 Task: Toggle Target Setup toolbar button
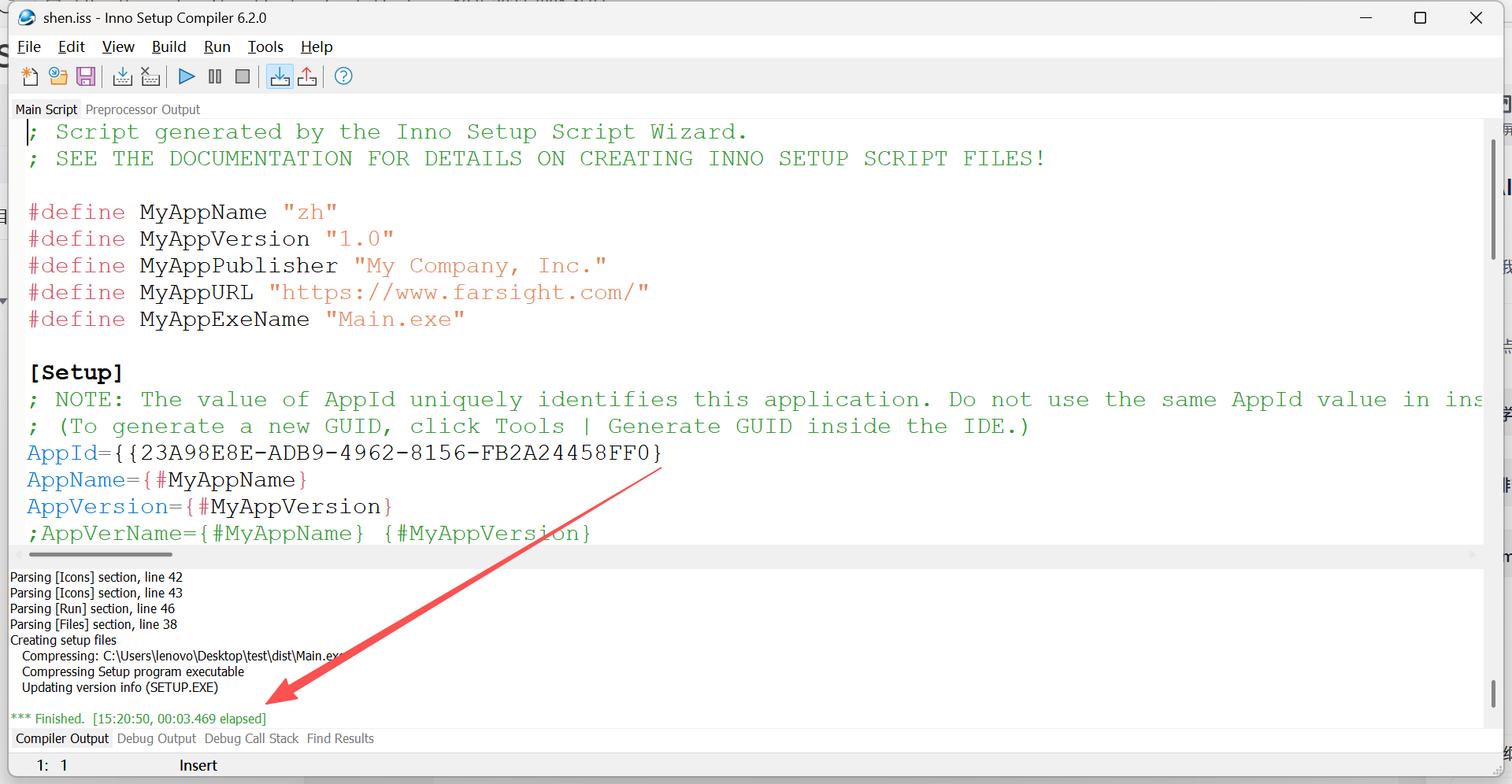point(280,76)
